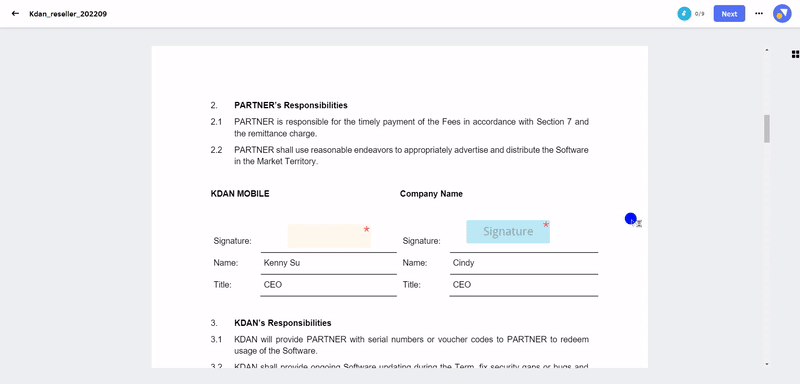Click the KDAN's Responsibilities heading
800x384 pixels.
tap(283, 323)
